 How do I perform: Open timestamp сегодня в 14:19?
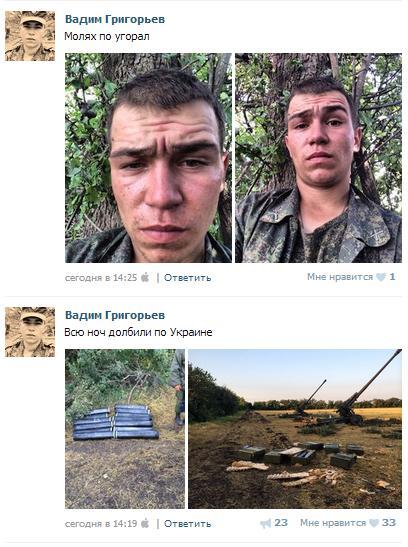pyautogui.click(x=101, y=524)
